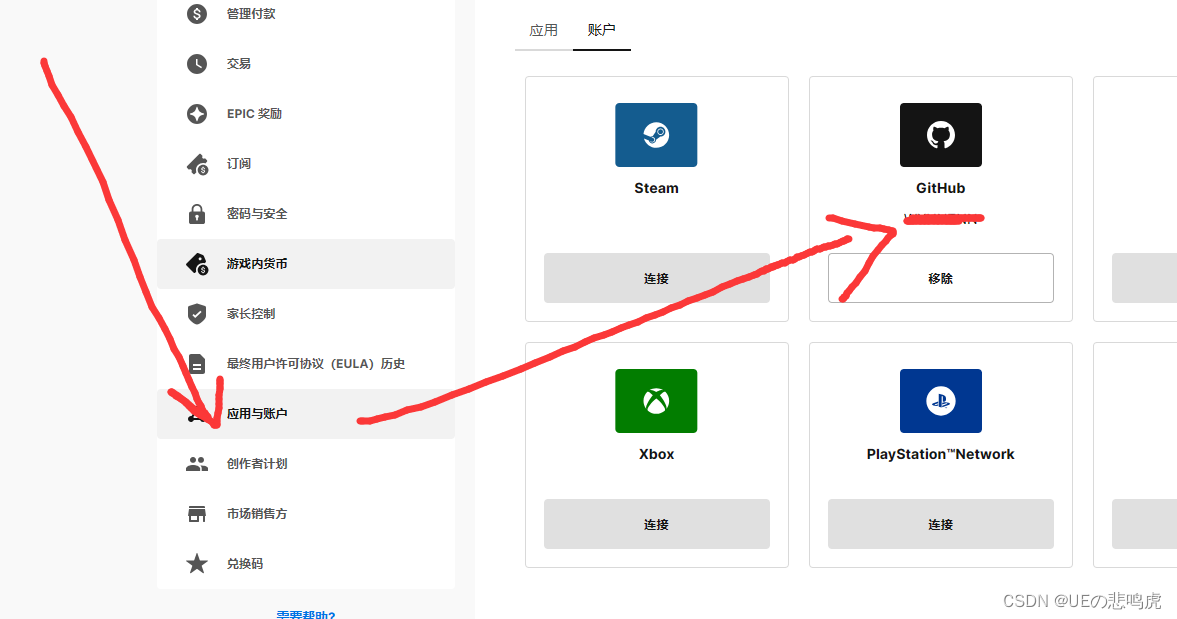
Task: Click the PlayStation Network logo tile
Action: [x=941, y=401]
